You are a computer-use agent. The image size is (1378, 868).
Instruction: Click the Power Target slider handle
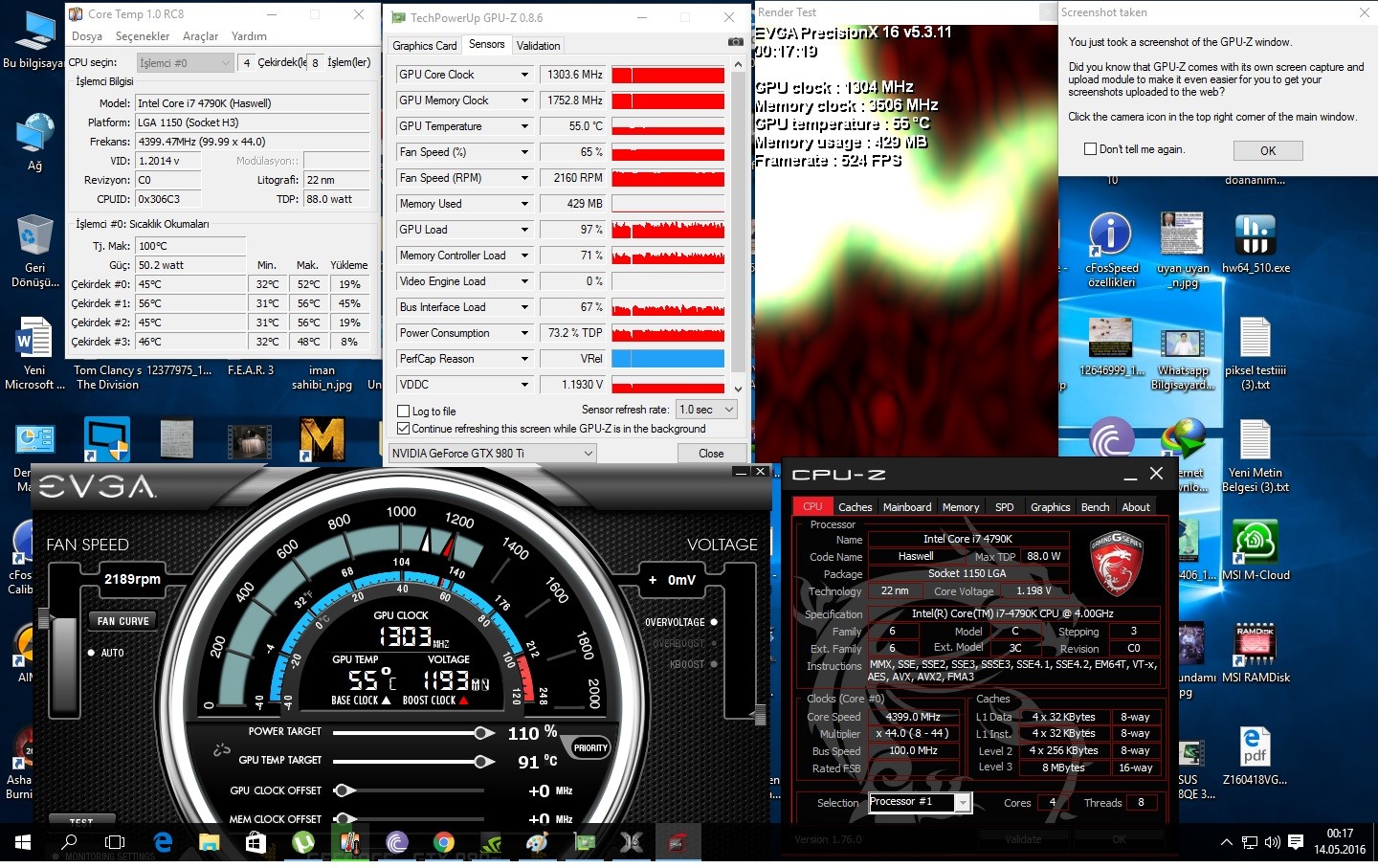click(484, 733)
